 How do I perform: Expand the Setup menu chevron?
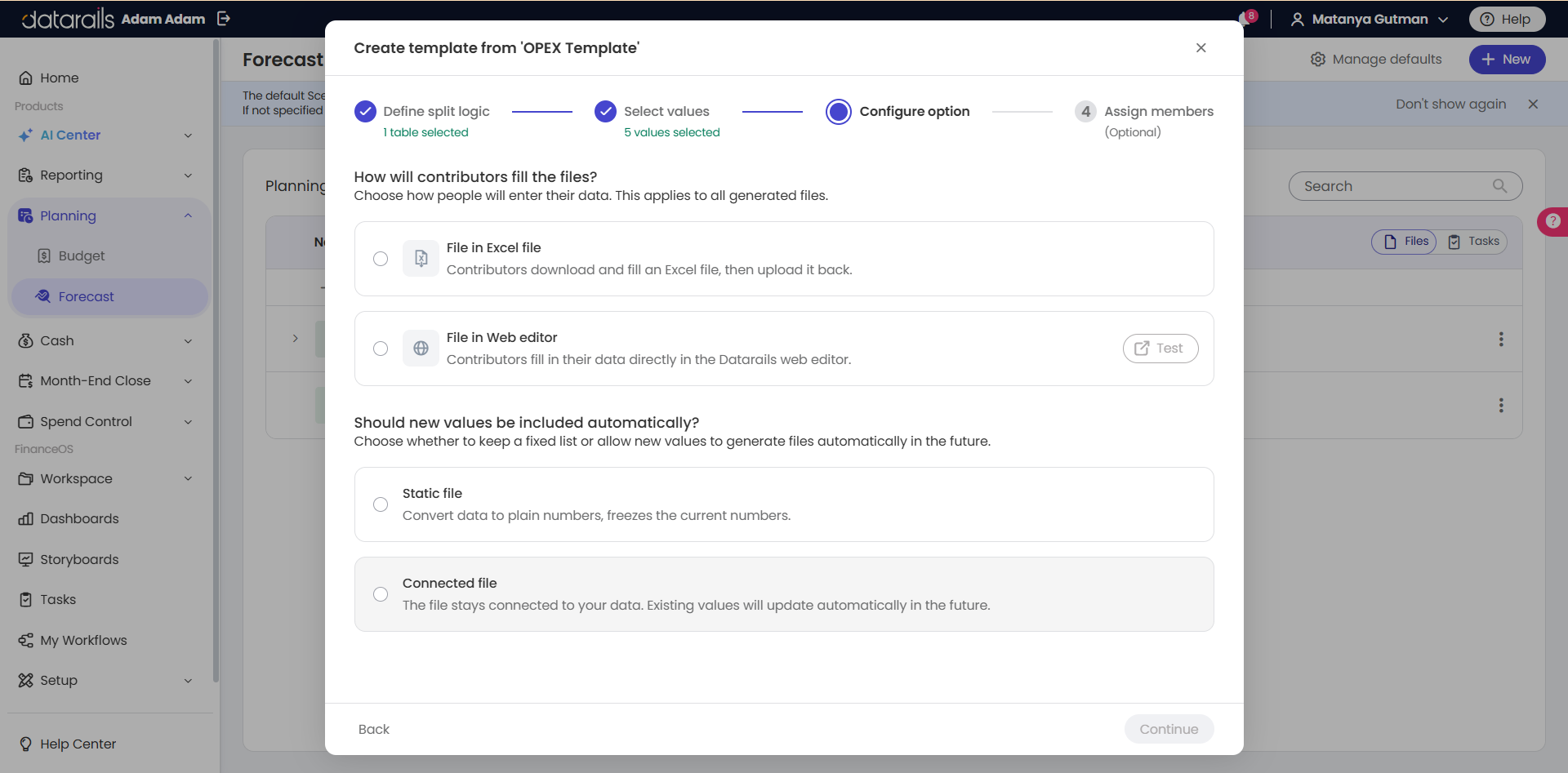[x=189, y=681]
